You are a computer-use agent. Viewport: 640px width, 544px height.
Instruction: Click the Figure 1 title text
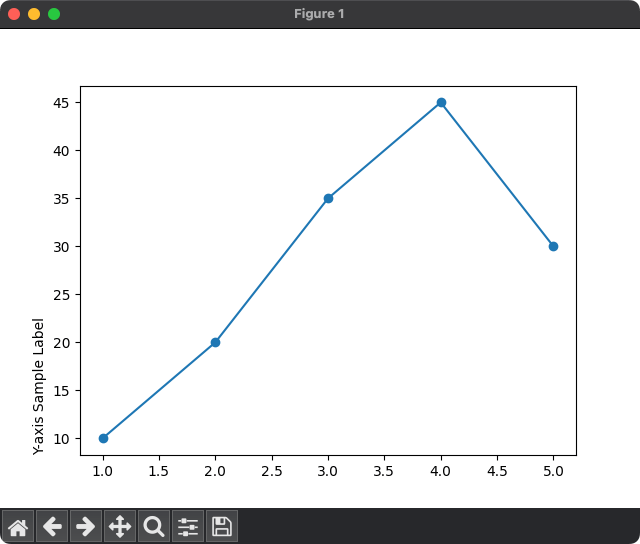319,14
